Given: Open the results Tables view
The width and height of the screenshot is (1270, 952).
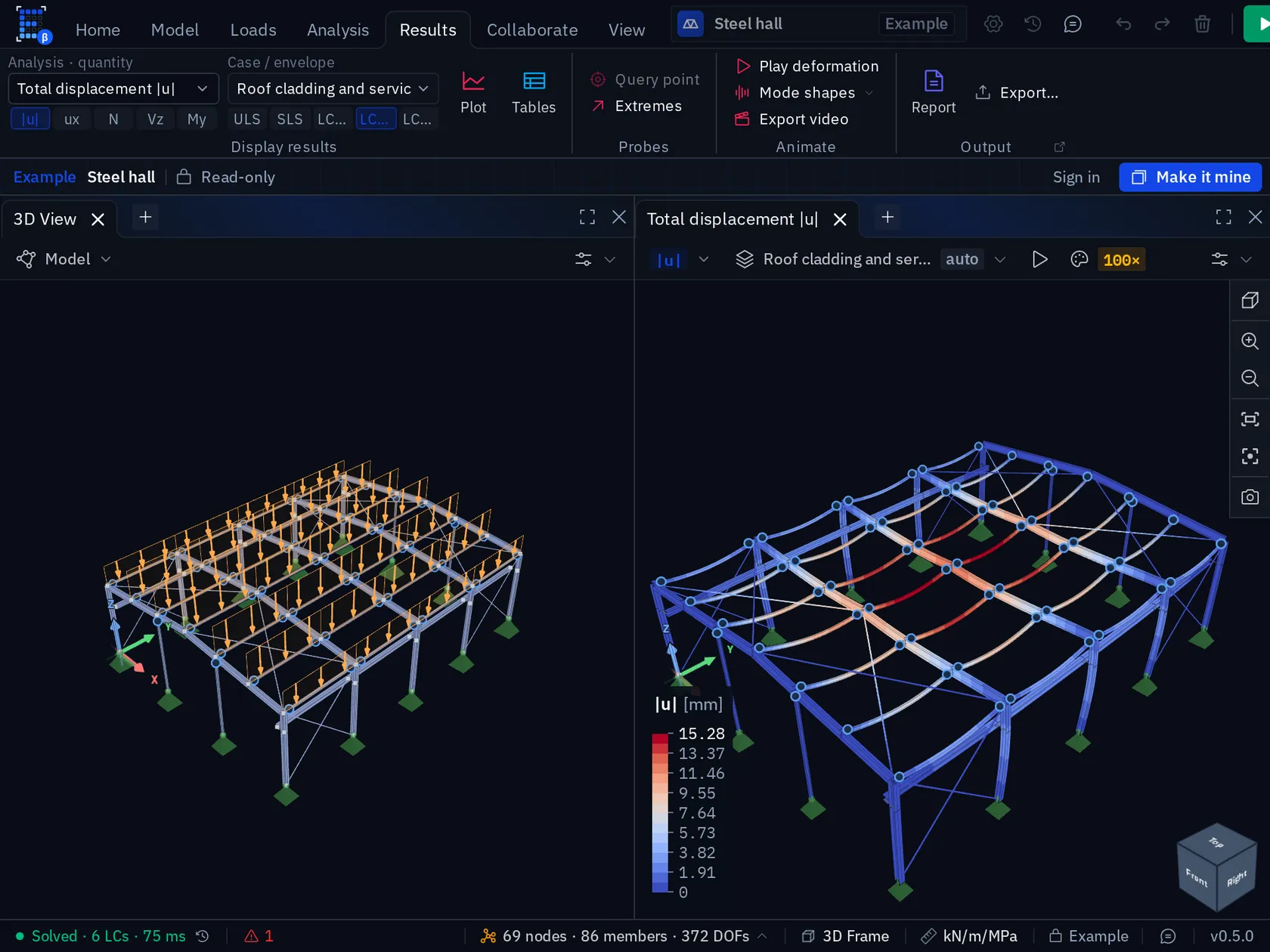Looking at the screenshot, I should 534,92.
